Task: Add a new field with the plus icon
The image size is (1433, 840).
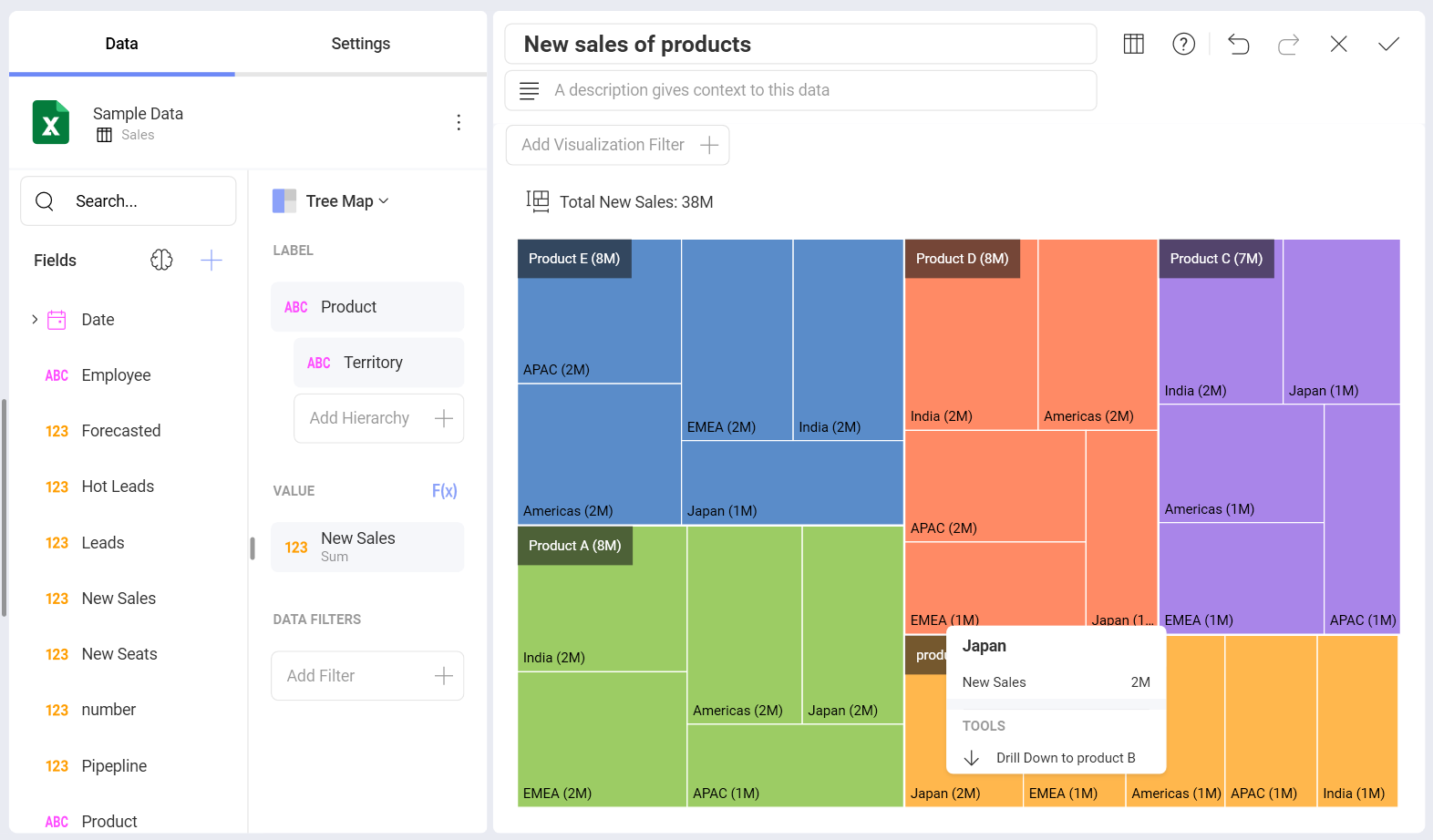Action: (x=211, y=260)
